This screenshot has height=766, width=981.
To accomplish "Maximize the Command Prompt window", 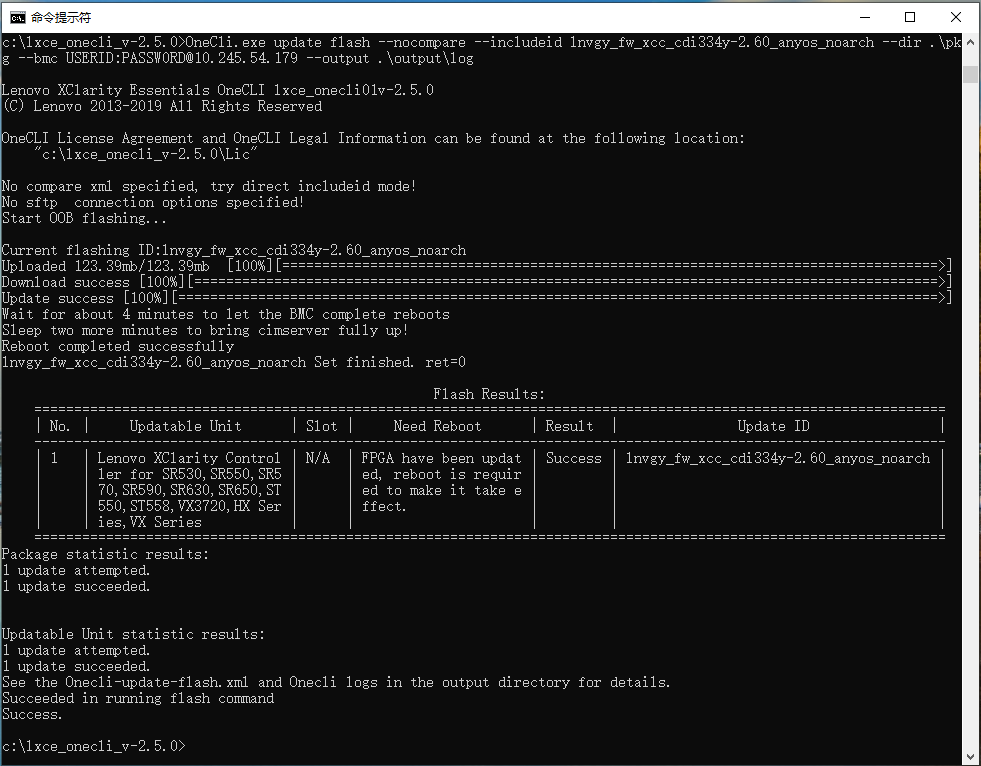I will point(910,18).
